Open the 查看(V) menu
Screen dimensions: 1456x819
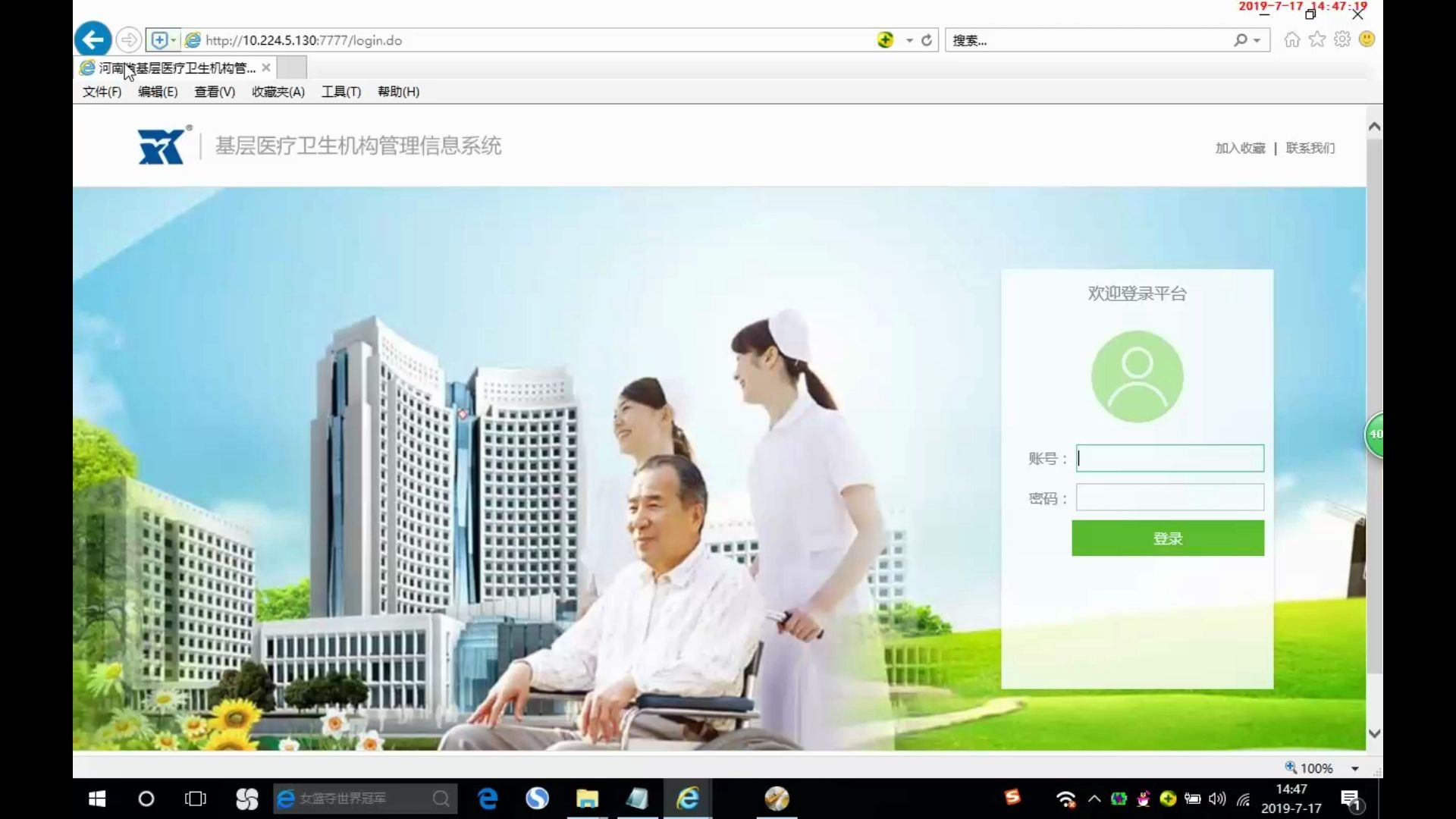215,92
